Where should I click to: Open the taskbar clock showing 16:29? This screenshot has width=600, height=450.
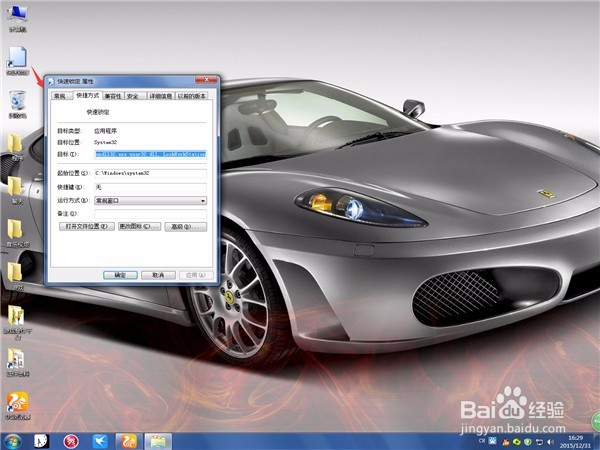576,442
